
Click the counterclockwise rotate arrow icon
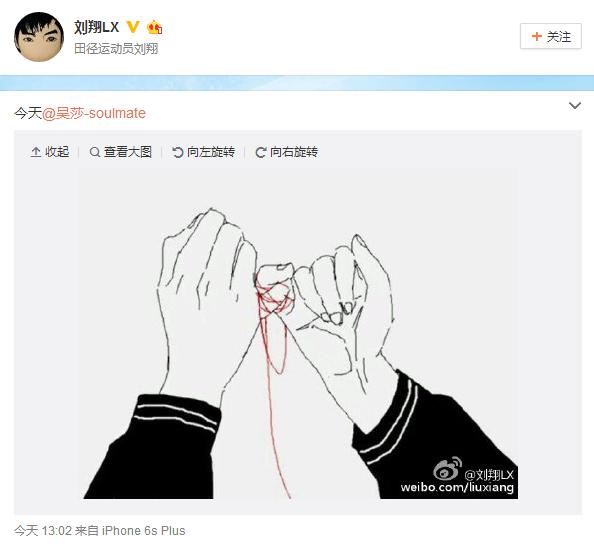[178, 152]
